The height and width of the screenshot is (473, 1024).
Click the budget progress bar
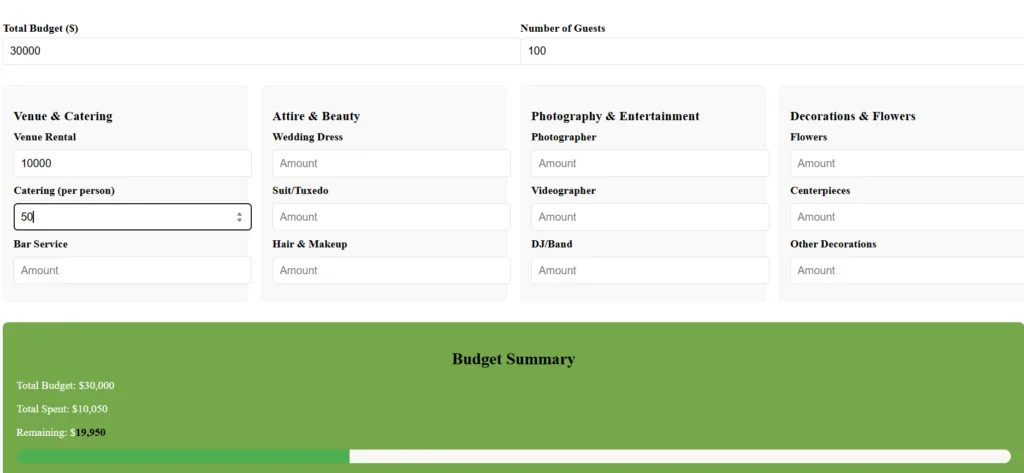(x=513, y=456)
